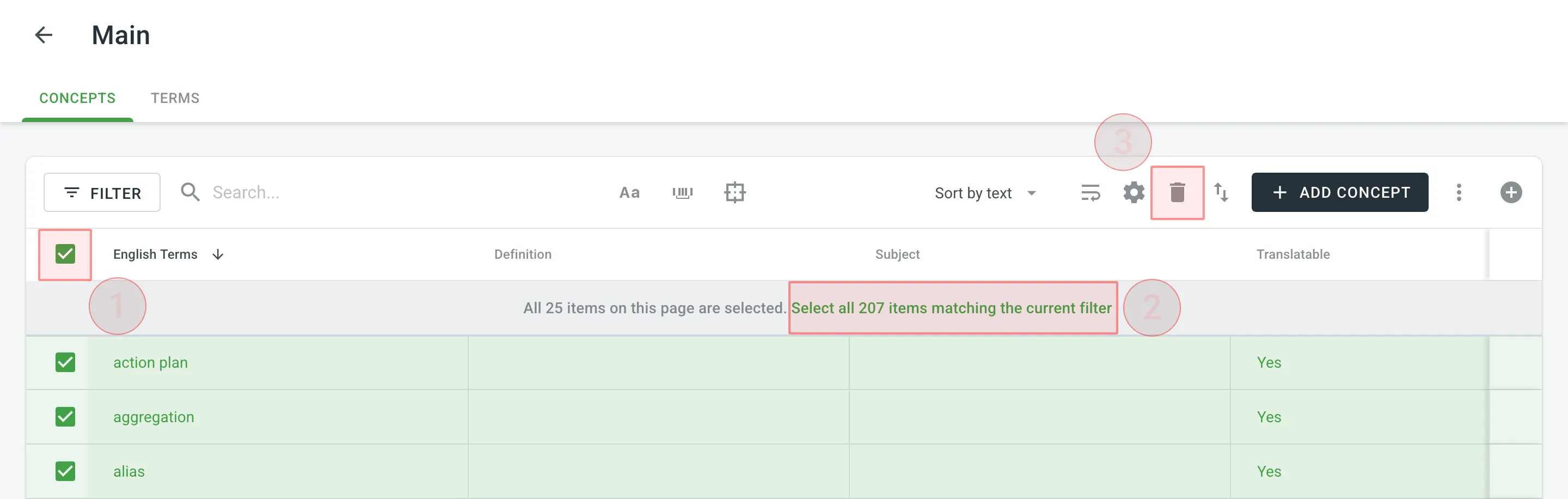Change sort order on English Terms column

[218, 254]
